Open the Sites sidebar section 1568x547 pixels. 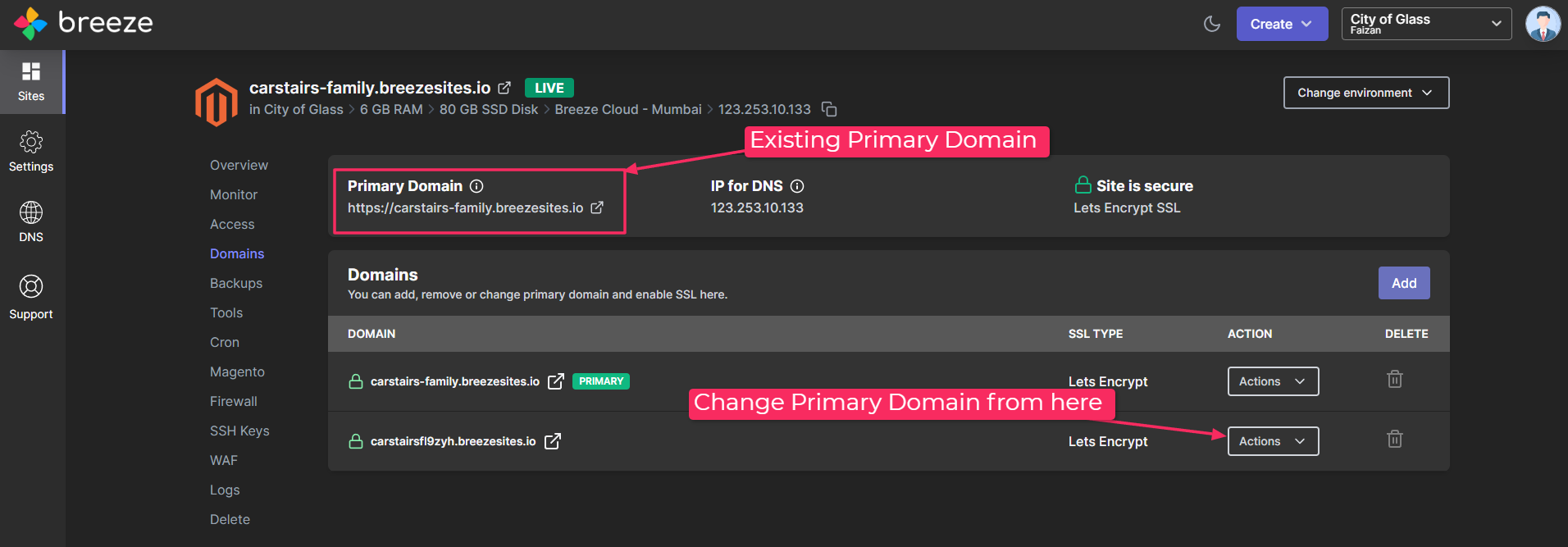point(31,82)
